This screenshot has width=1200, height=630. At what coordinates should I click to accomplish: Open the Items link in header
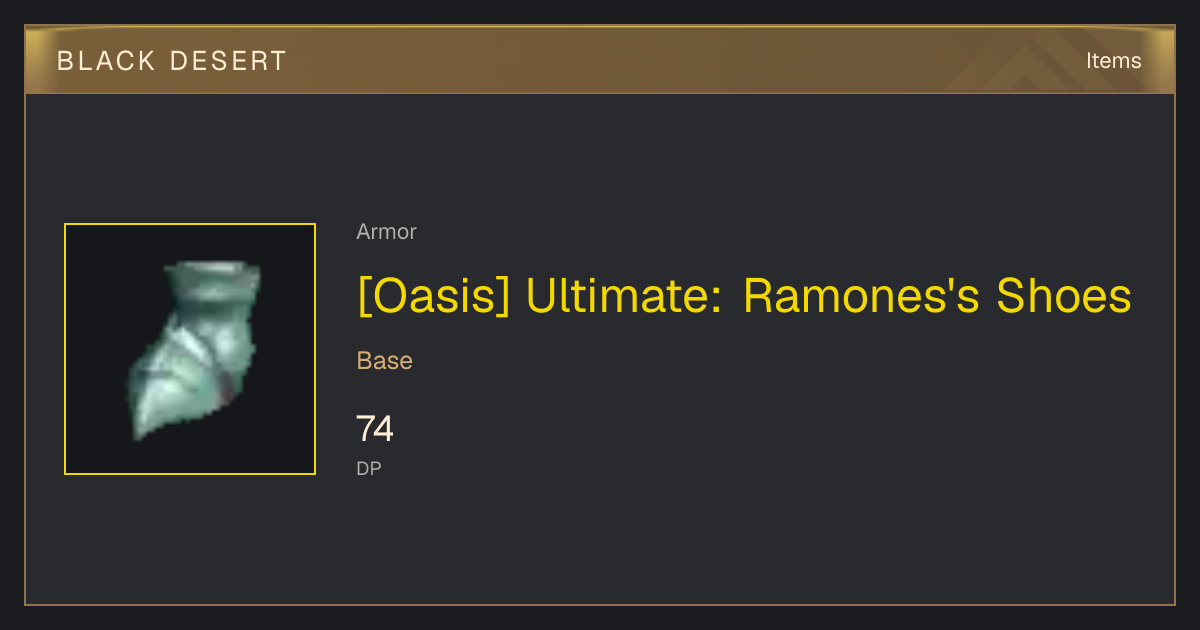(1113, 61)
